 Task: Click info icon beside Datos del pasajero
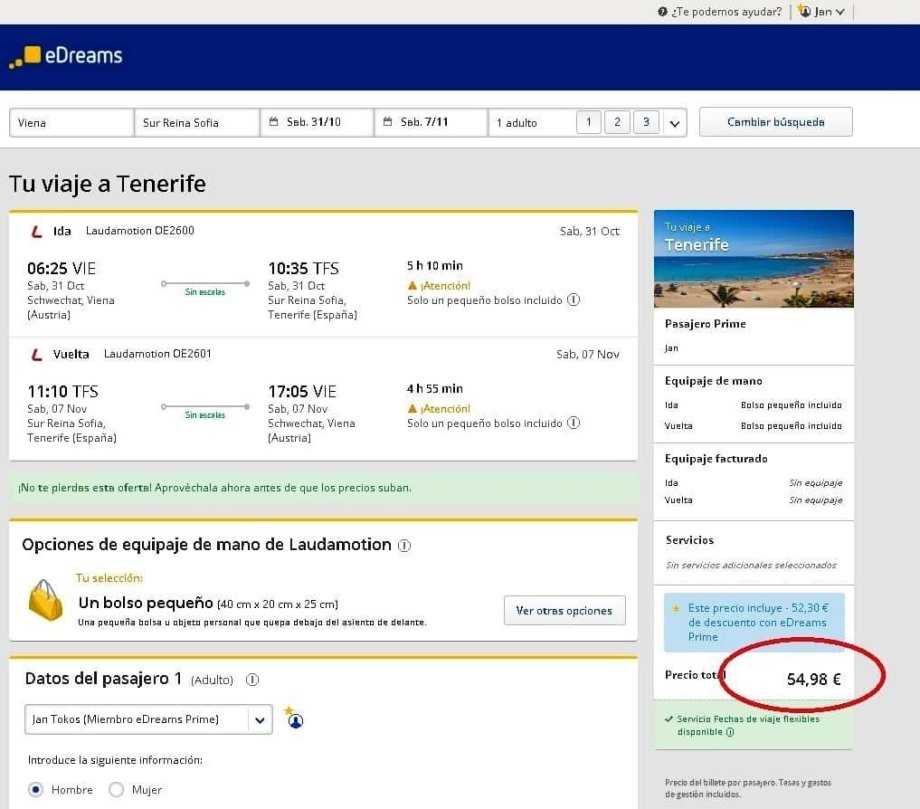pos(252,680)
